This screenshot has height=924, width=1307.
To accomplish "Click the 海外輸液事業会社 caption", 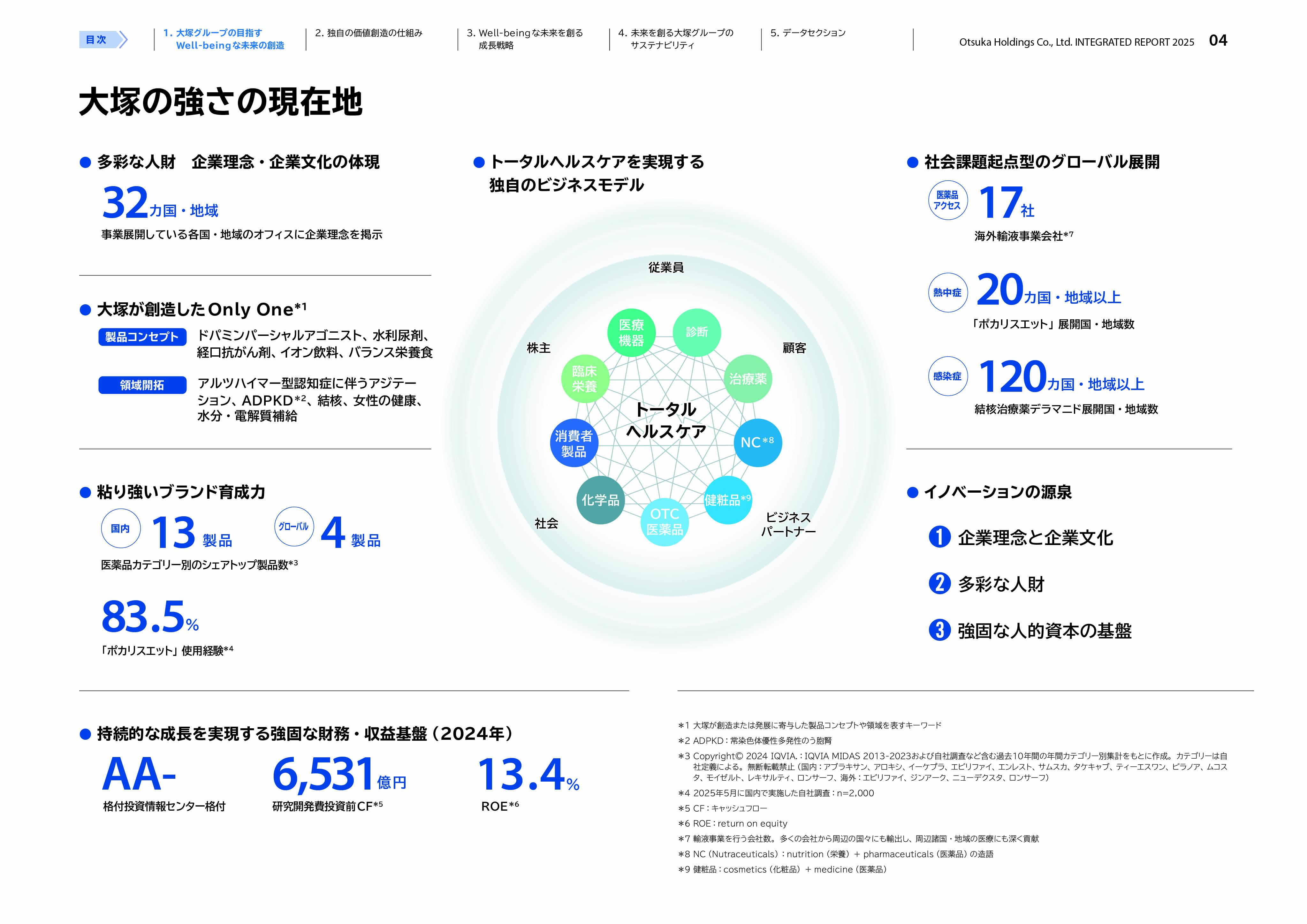I will pyautogui.click(x=1023, y=236).
